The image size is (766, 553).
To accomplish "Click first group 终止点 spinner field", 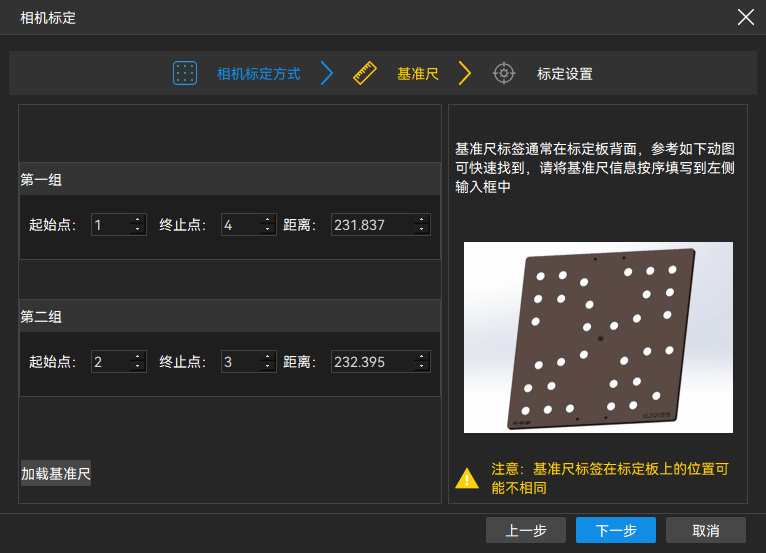I will click(240, 225).
